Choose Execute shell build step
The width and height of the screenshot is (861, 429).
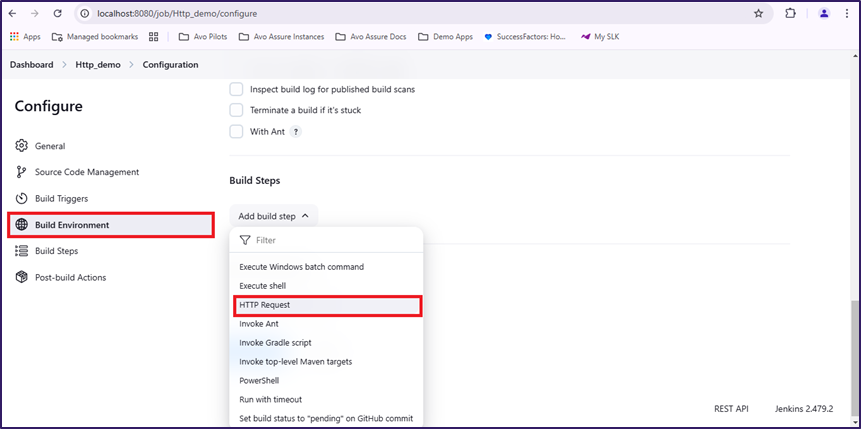[x=262, y=286]
